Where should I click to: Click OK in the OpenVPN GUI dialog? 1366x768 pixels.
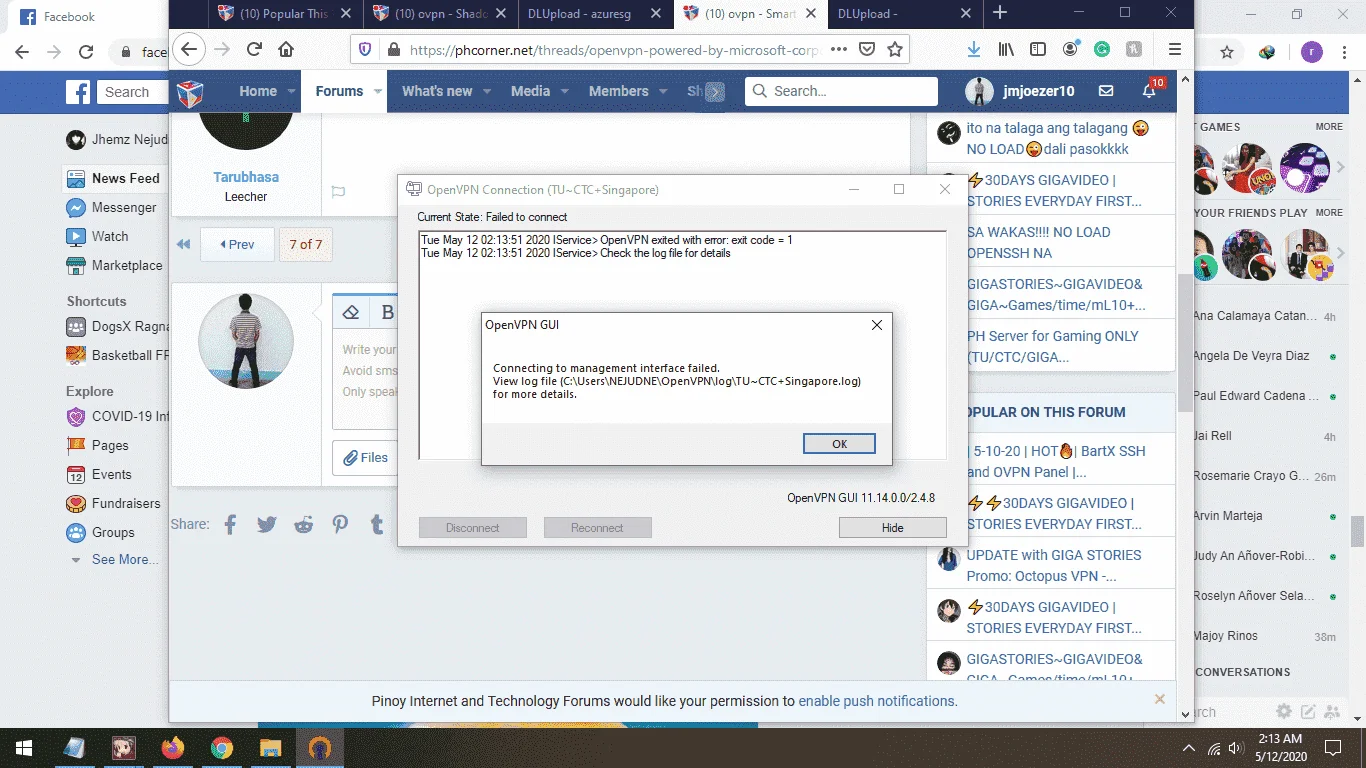point(839,444)
